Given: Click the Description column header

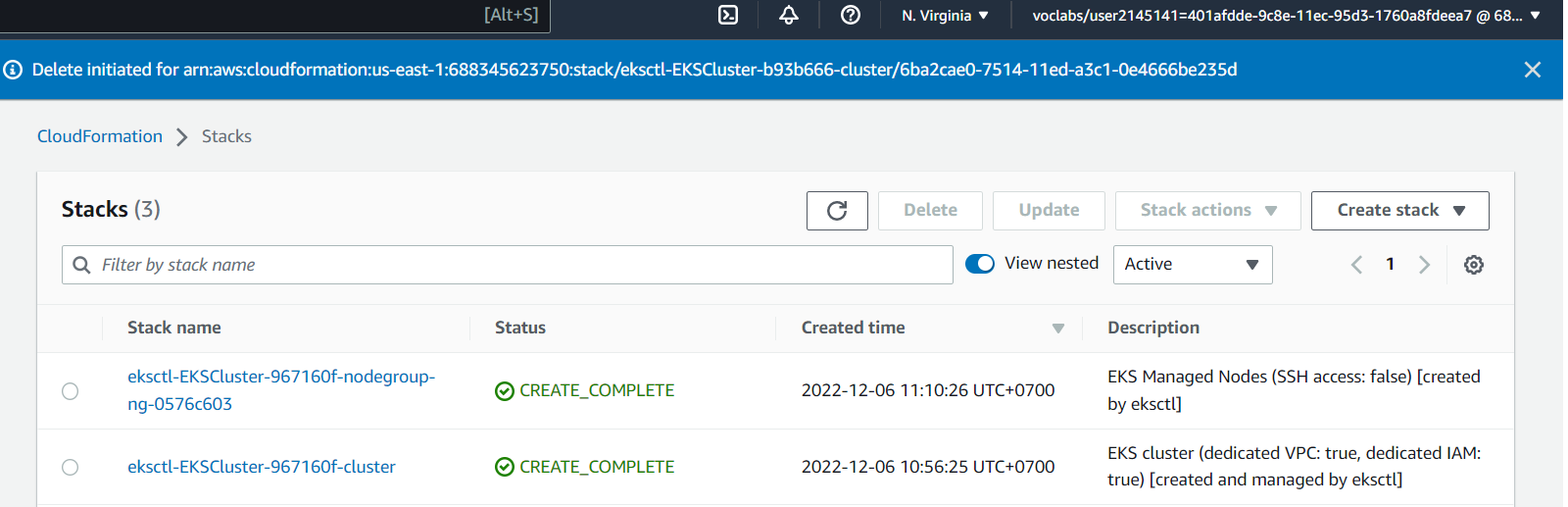Looking at the screenshot, I should click(1153, 328).
